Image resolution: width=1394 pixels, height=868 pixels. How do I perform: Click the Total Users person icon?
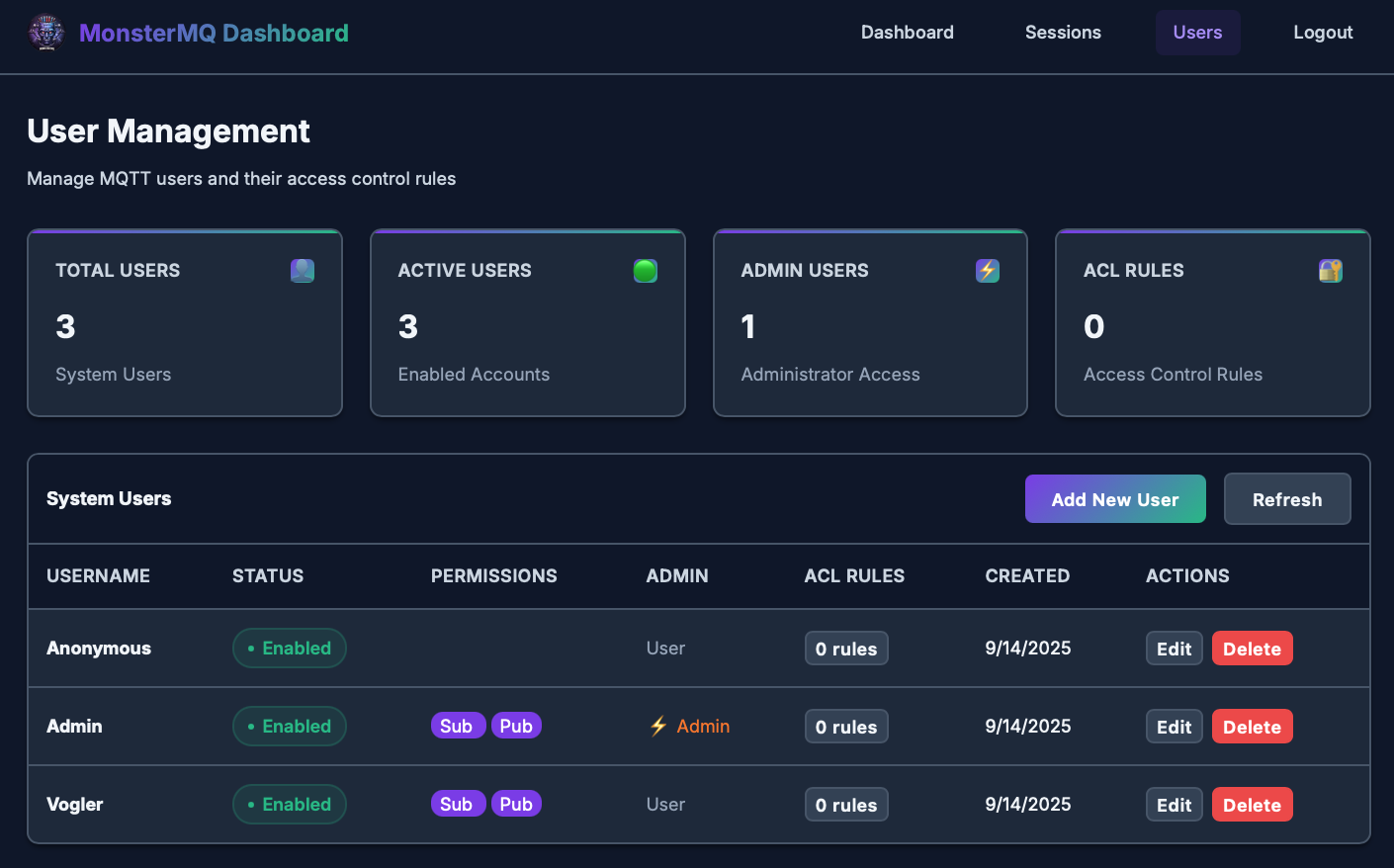303,271
